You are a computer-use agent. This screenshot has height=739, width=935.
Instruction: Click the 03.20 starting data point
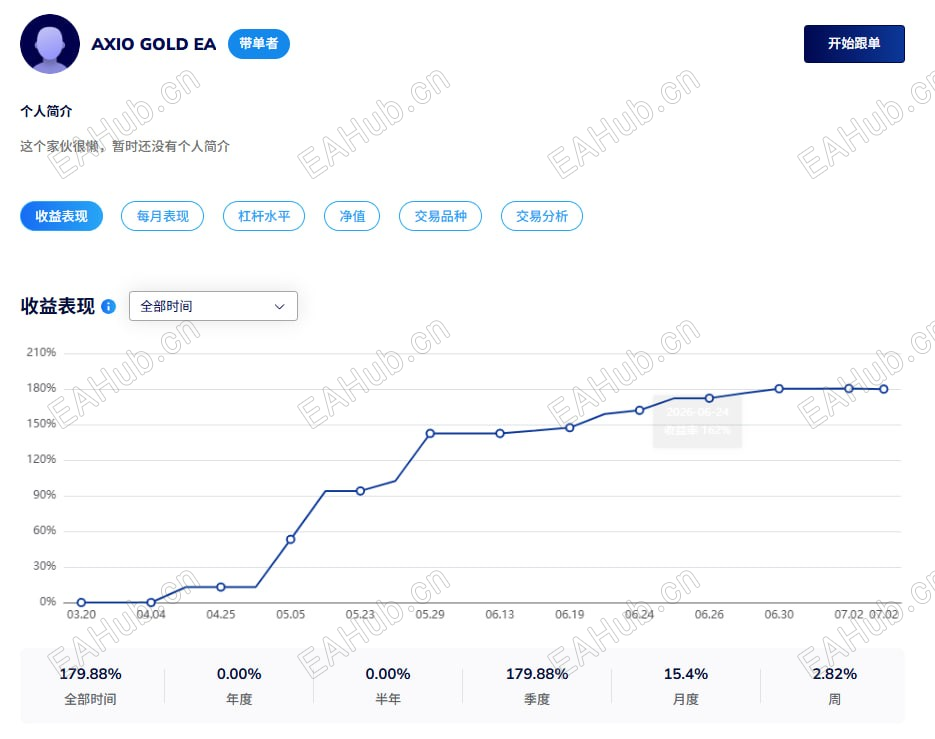click(81, 602)
